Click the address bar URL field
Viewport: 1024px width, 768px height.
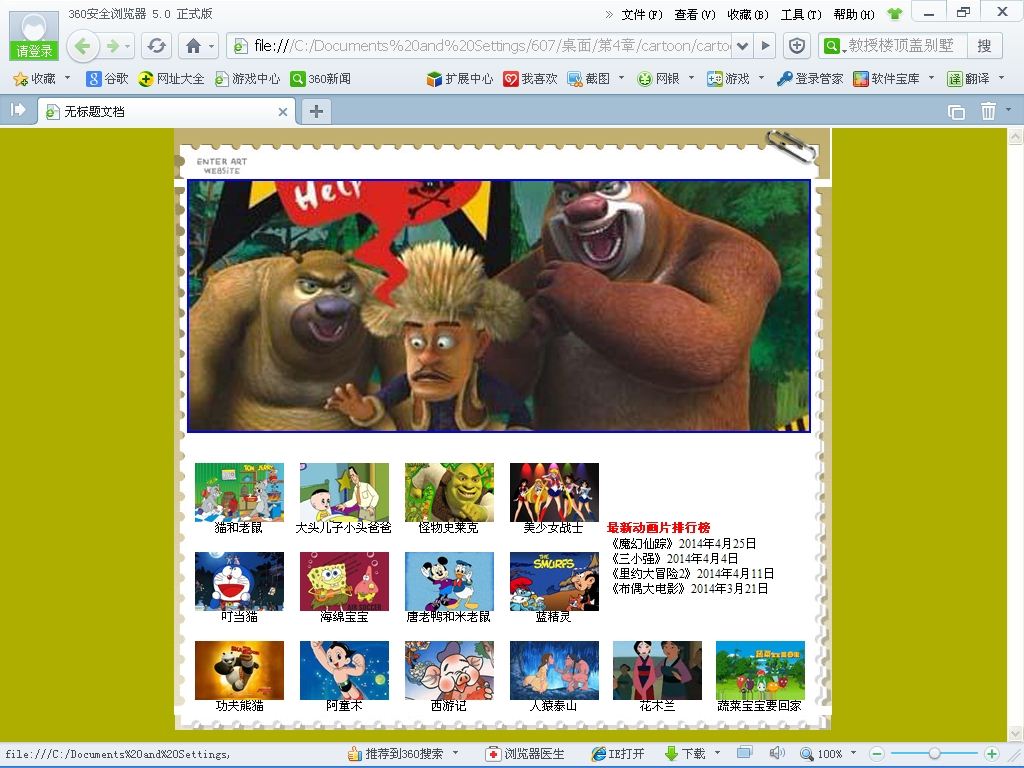[x=482, y=46]
